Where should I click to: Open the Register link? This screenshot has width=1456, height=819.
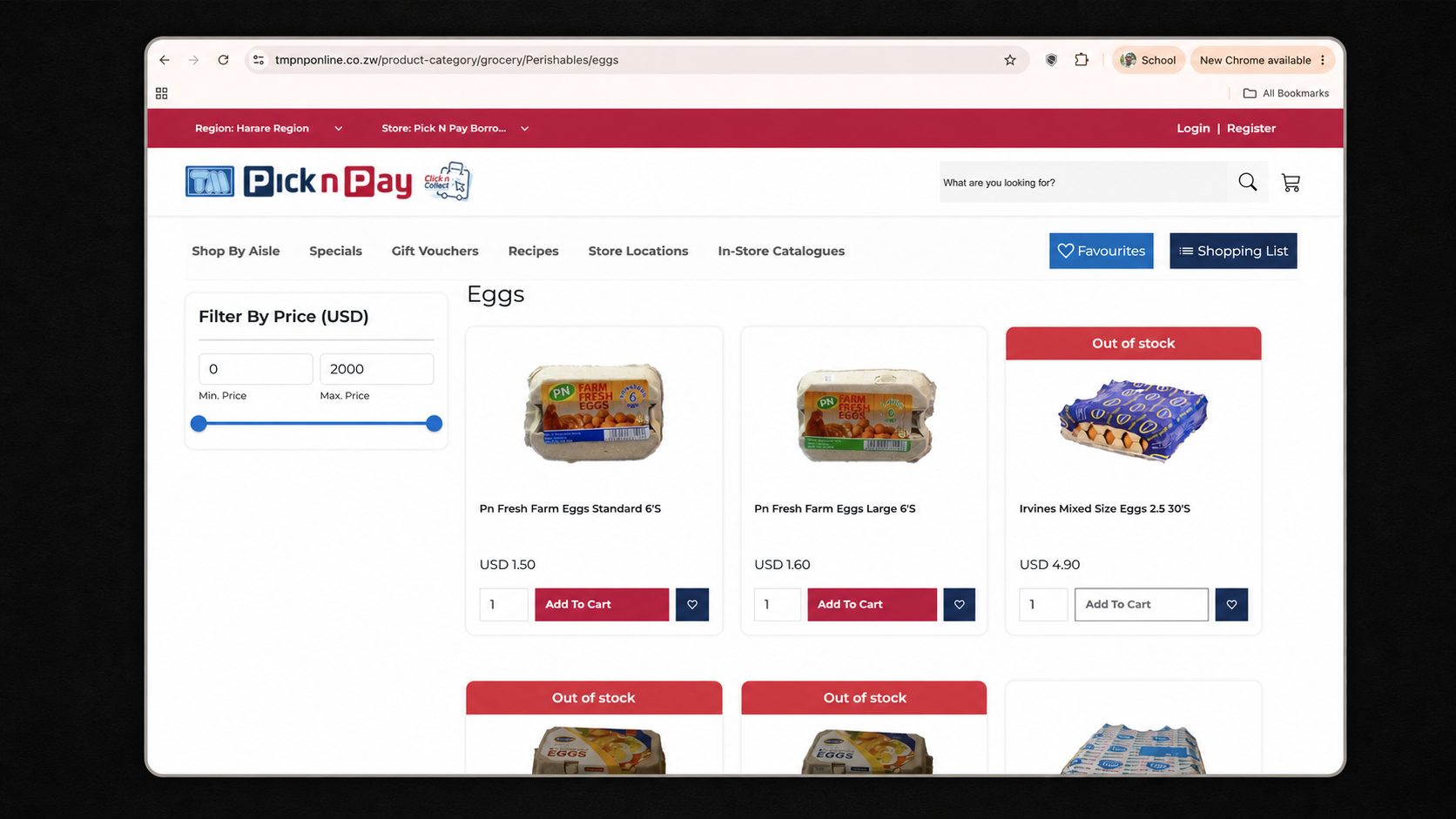tap(1250, 128)
